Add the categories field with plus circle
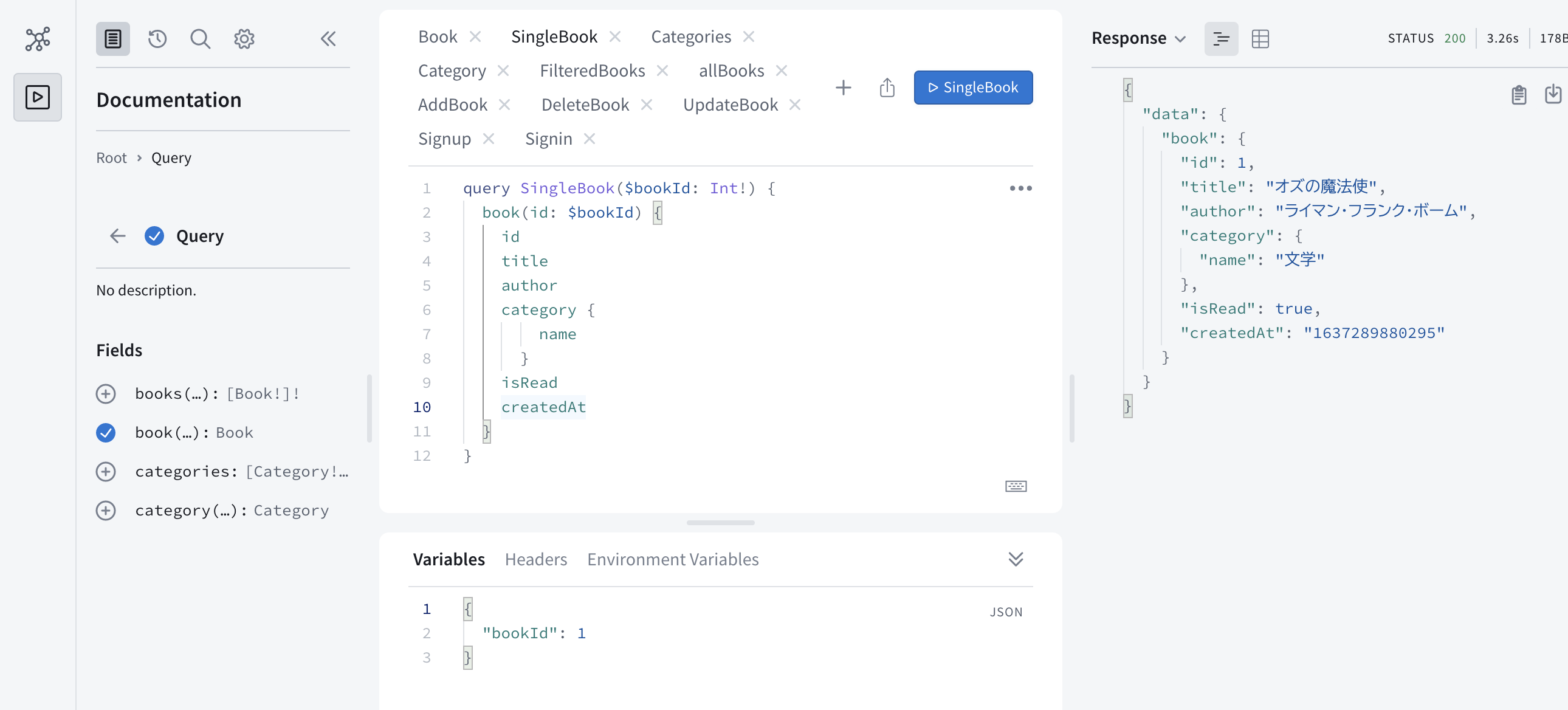This screenshot has height=710, width=1568. pyautogui.click(x=106, y=472)
